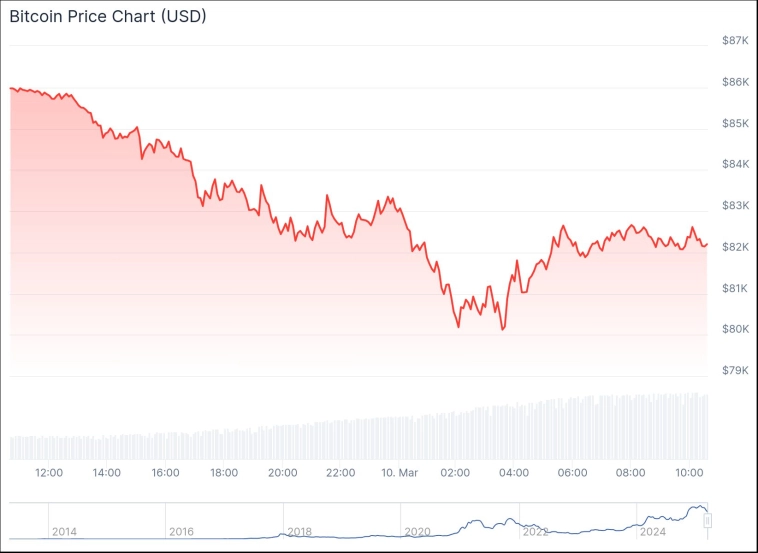Viewport: 758px width, 553px height.
Task: Click the $83K price axis label
Action: 735,205
